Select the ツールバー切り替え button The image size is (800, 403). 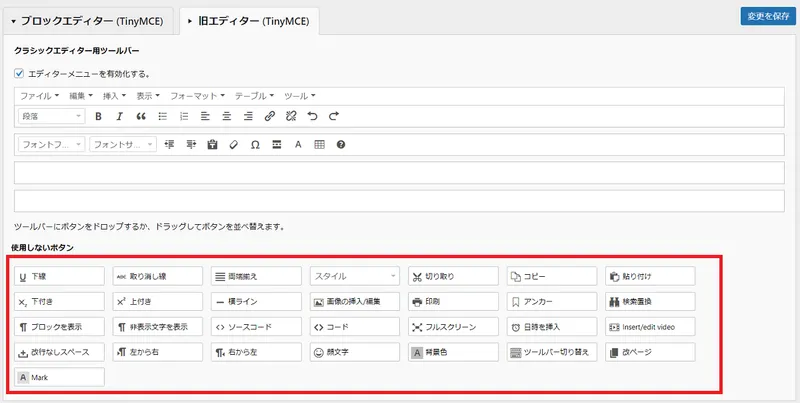pos(552,352)
